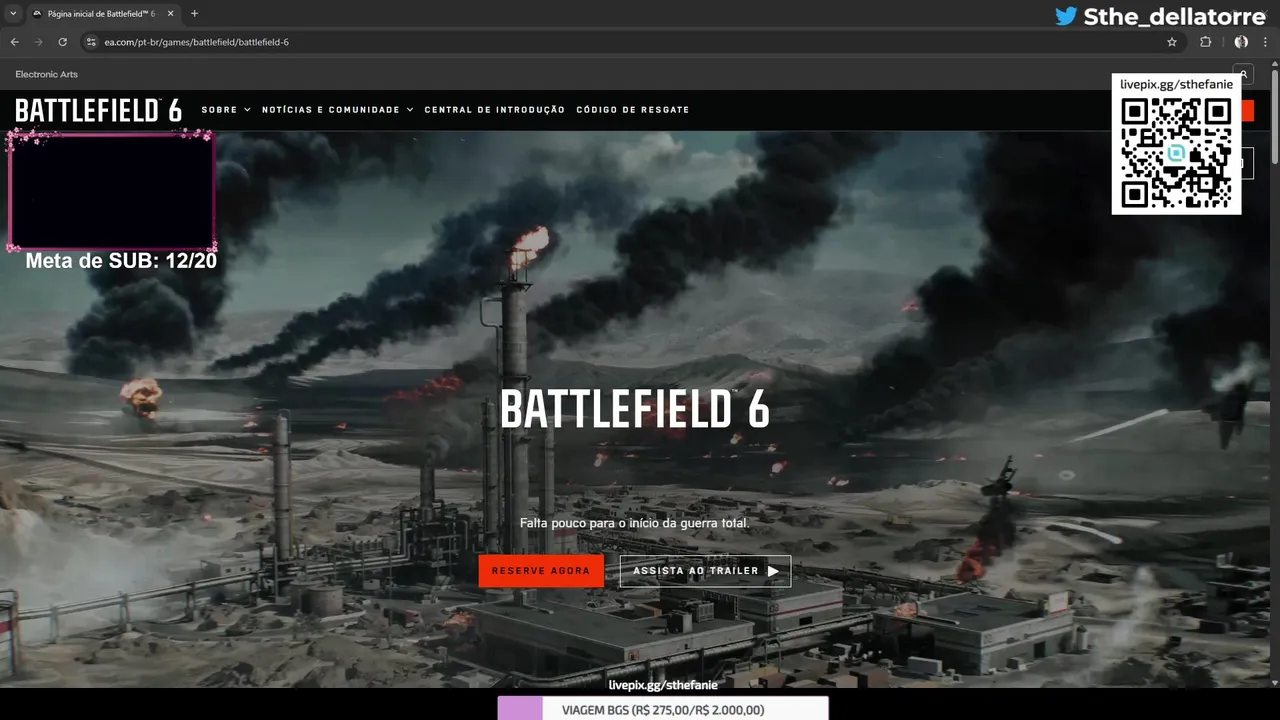Open CENTRAL DE INTRODUÇÃO

(x=495, y=110)
